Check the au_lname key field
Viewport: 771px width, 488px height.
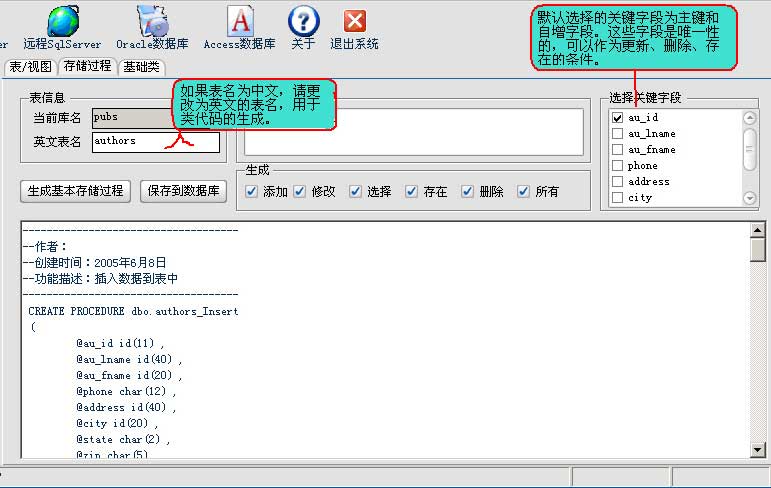pos(618,134)
